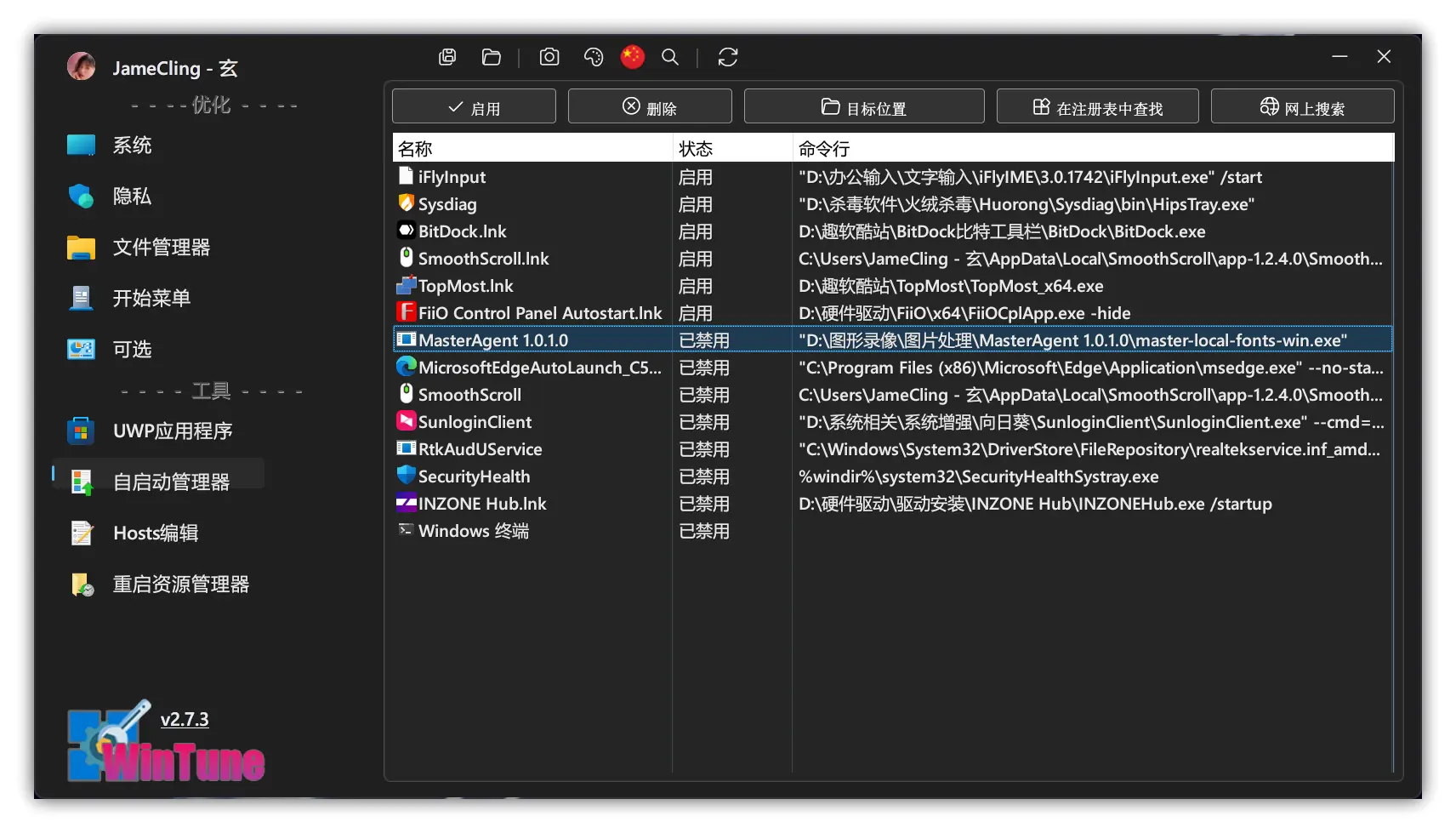
Task: Click the SecurityHealthSystray.exe command line
Action: tap(979, 476)
